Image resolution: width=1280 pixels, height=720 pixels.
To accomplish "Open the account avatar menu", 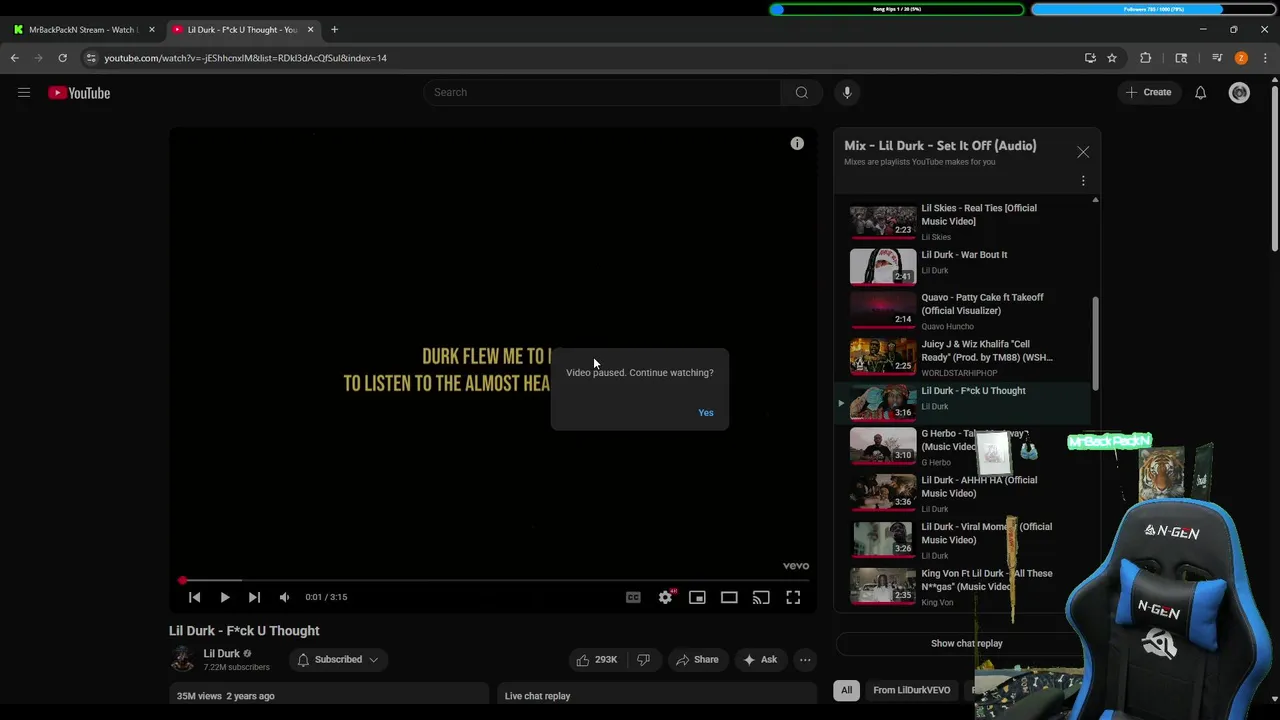I will pos(1239,93).
